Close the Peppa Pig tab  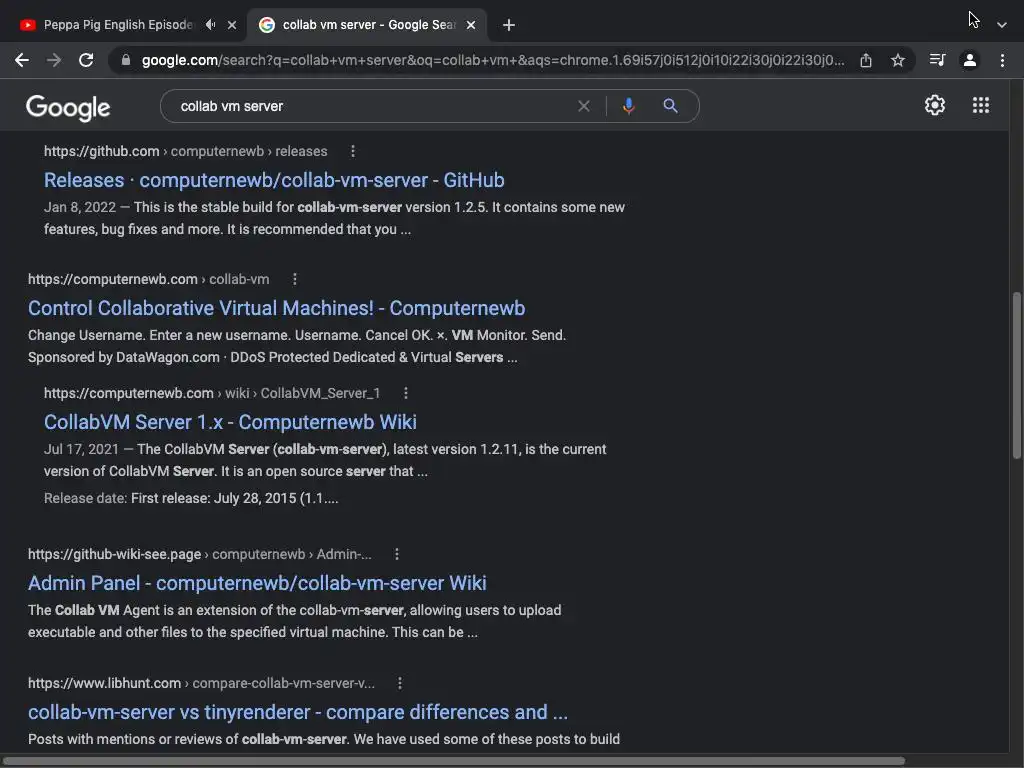pyautogui.click(x=232, y=25)
